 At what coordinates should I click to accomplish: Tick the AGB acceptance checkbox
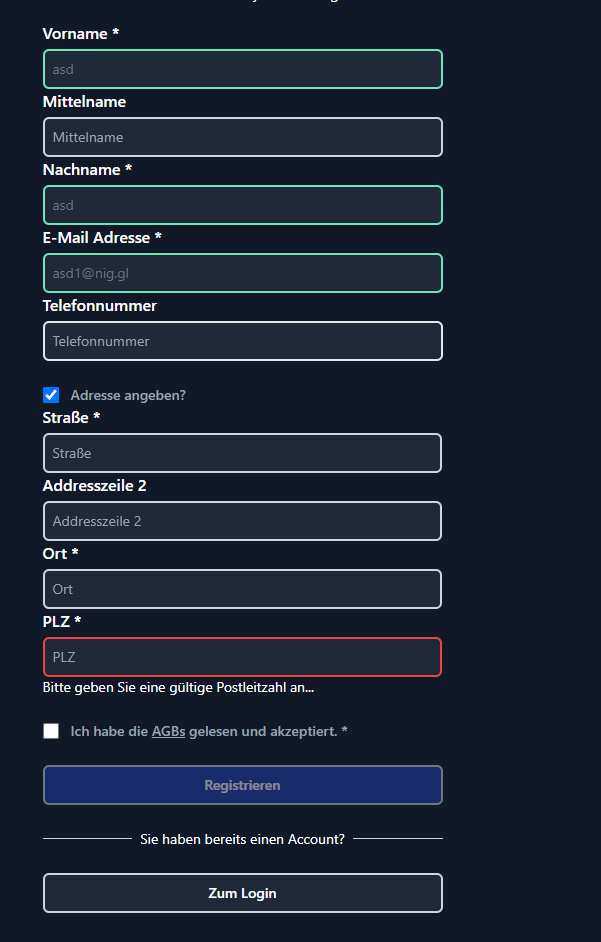coord(51,731)
